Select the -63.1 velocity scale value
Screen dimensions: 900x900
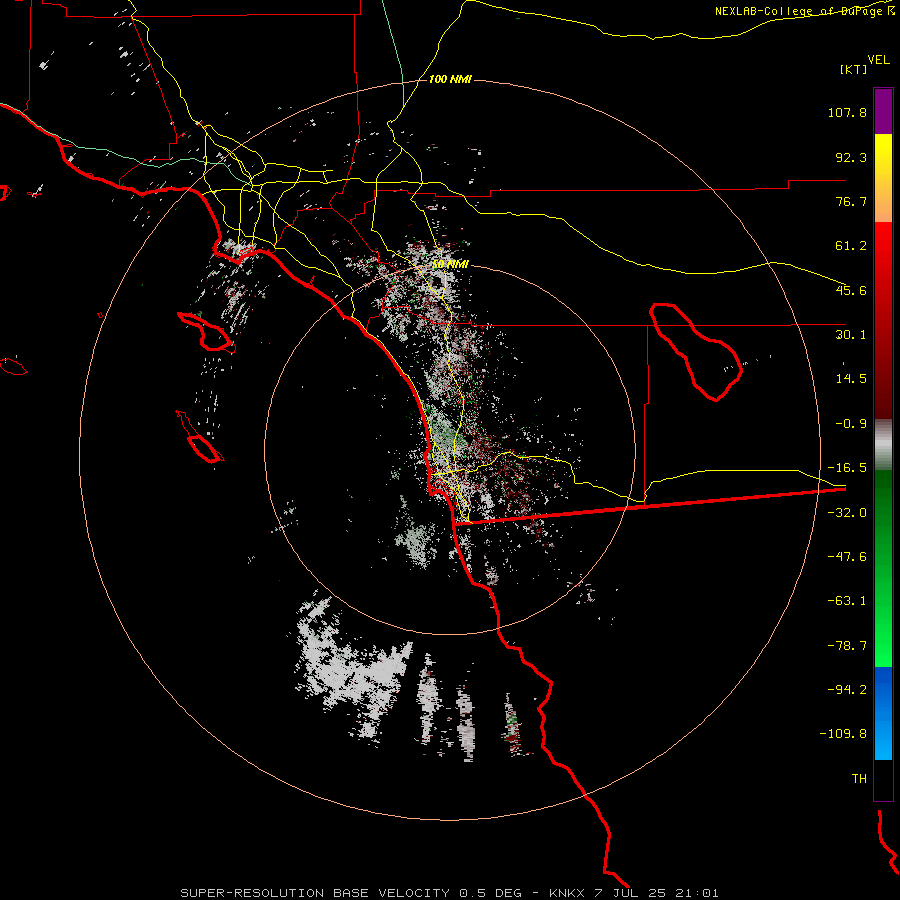pos(847,601)
